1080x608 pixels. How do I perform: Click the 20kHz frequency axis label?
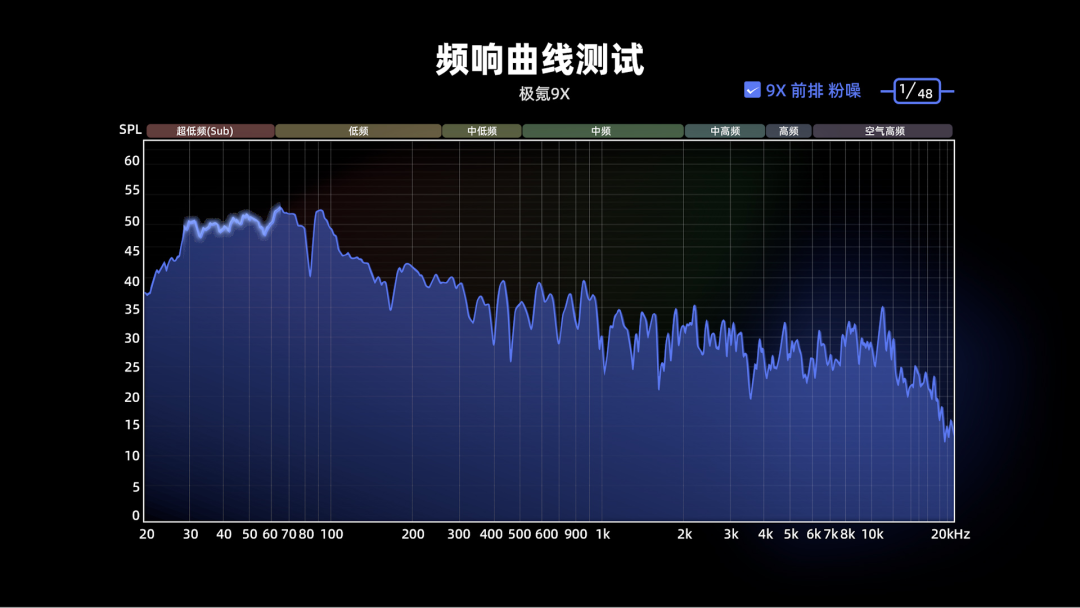[950, 534]
